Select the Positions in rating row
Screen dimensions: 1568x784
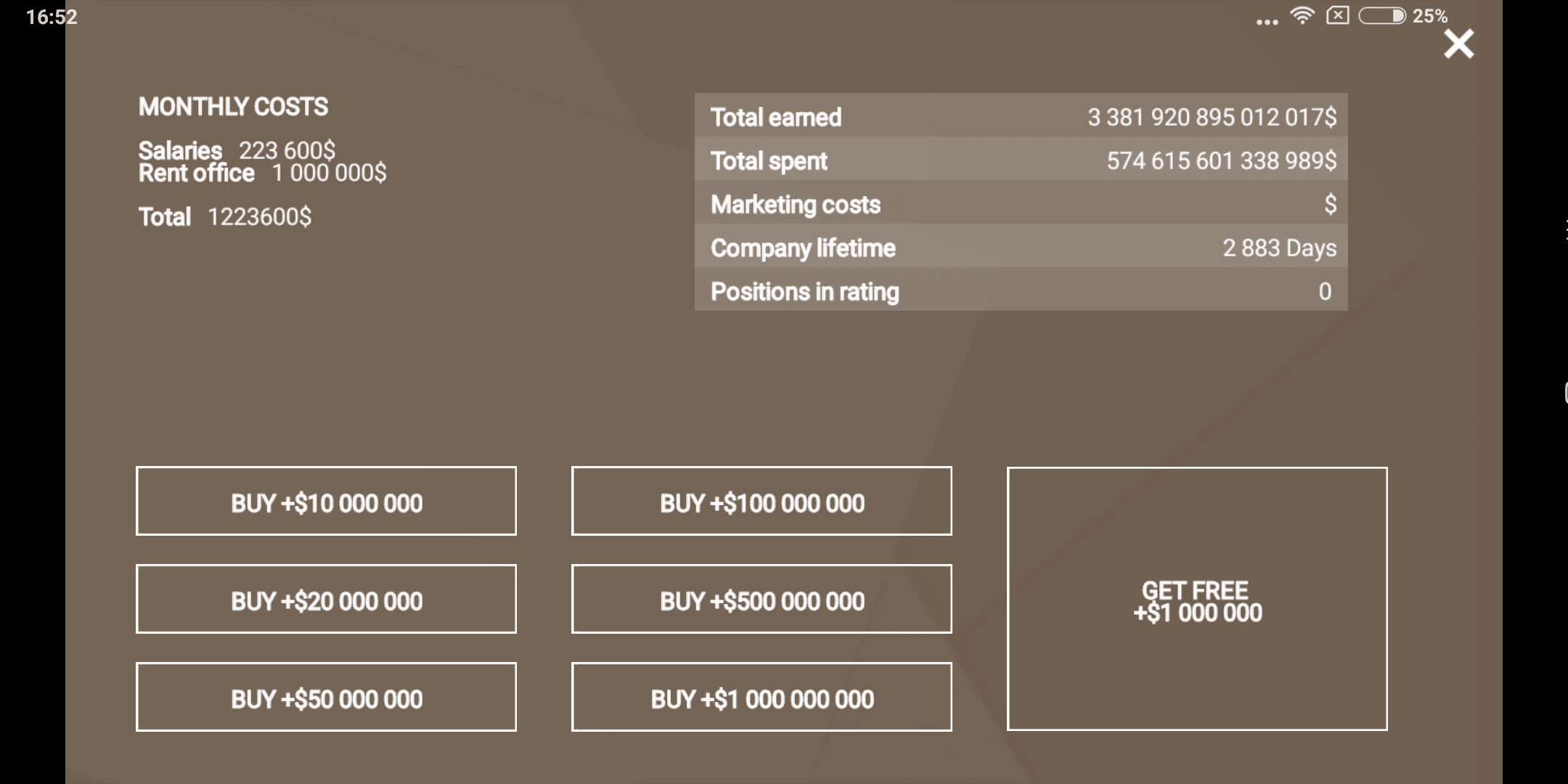pos(1021,289)
